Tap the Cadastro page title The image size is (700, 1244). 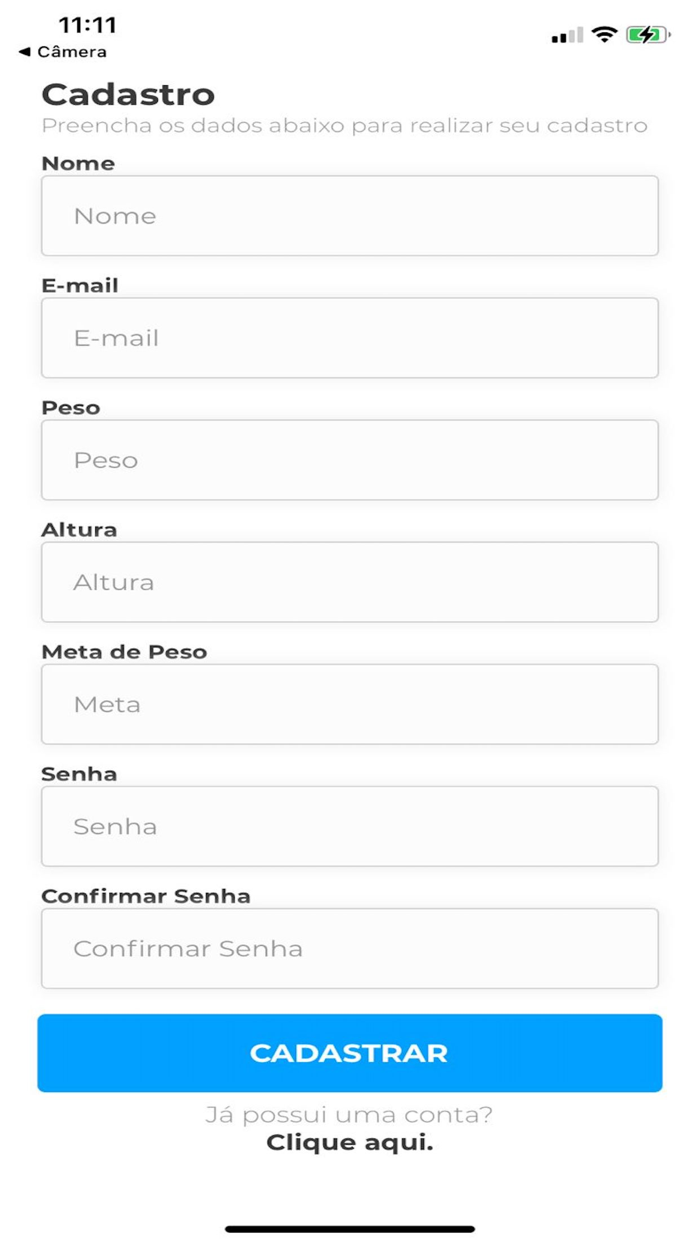[128, 93]
